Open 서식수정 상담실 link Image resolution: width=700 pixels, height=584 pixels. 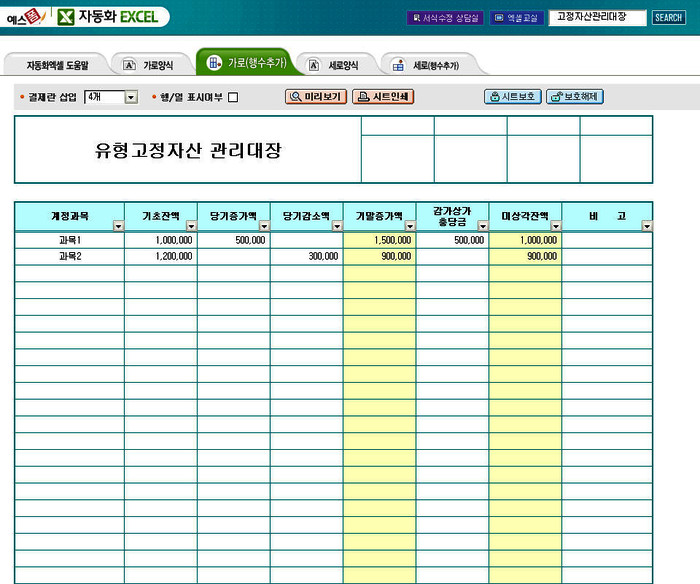tap(445, 18)
